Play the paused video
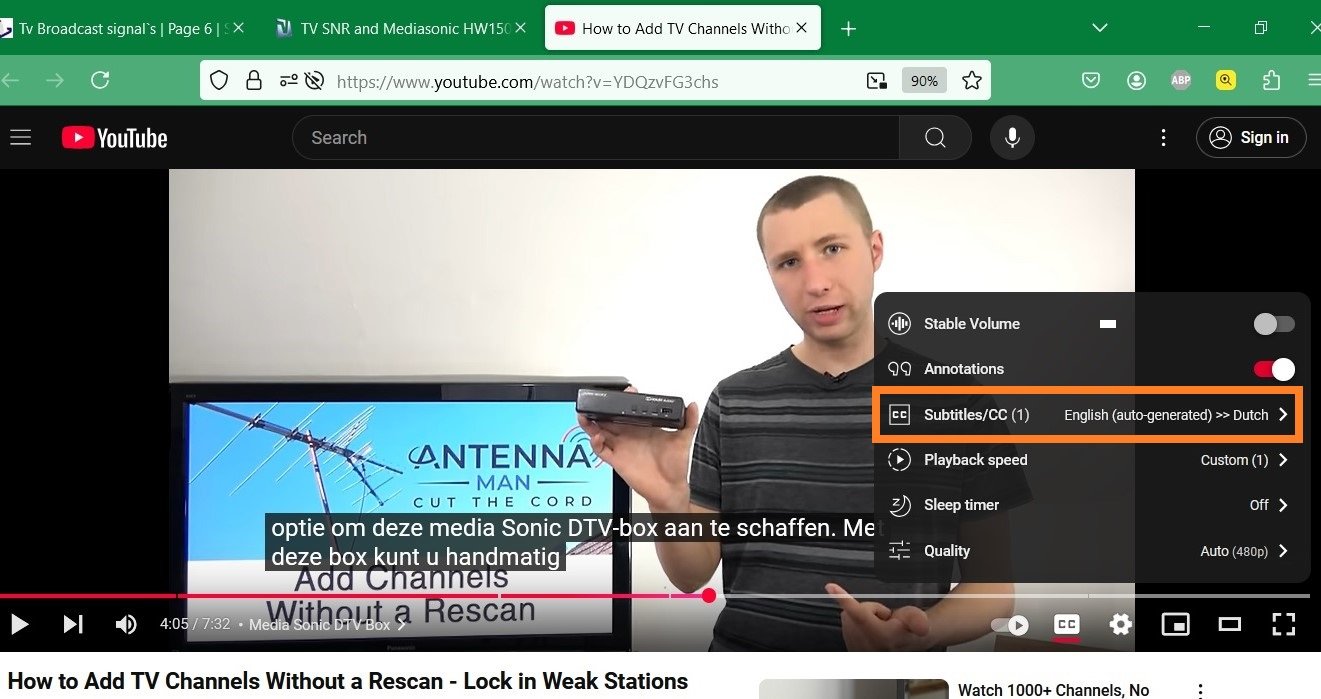This screenshot has height=699, width=1321. [19, 625]
